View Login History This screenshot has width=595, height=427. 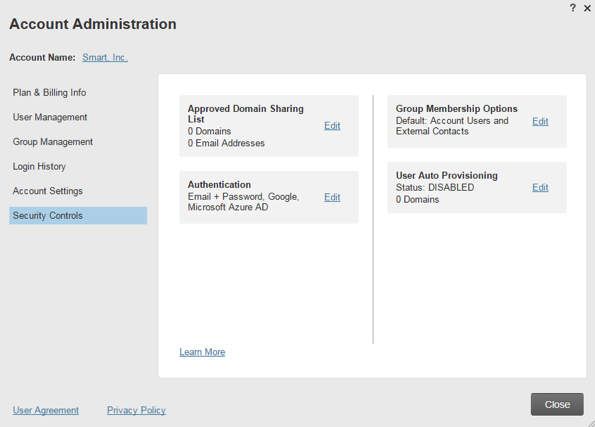pyautogui.click(x=39, y=167)
